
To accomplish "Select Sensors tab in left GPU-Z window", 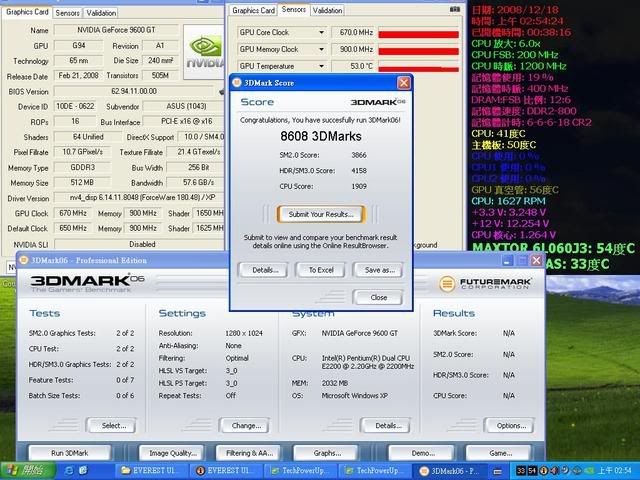I will [x=67, y=13].
